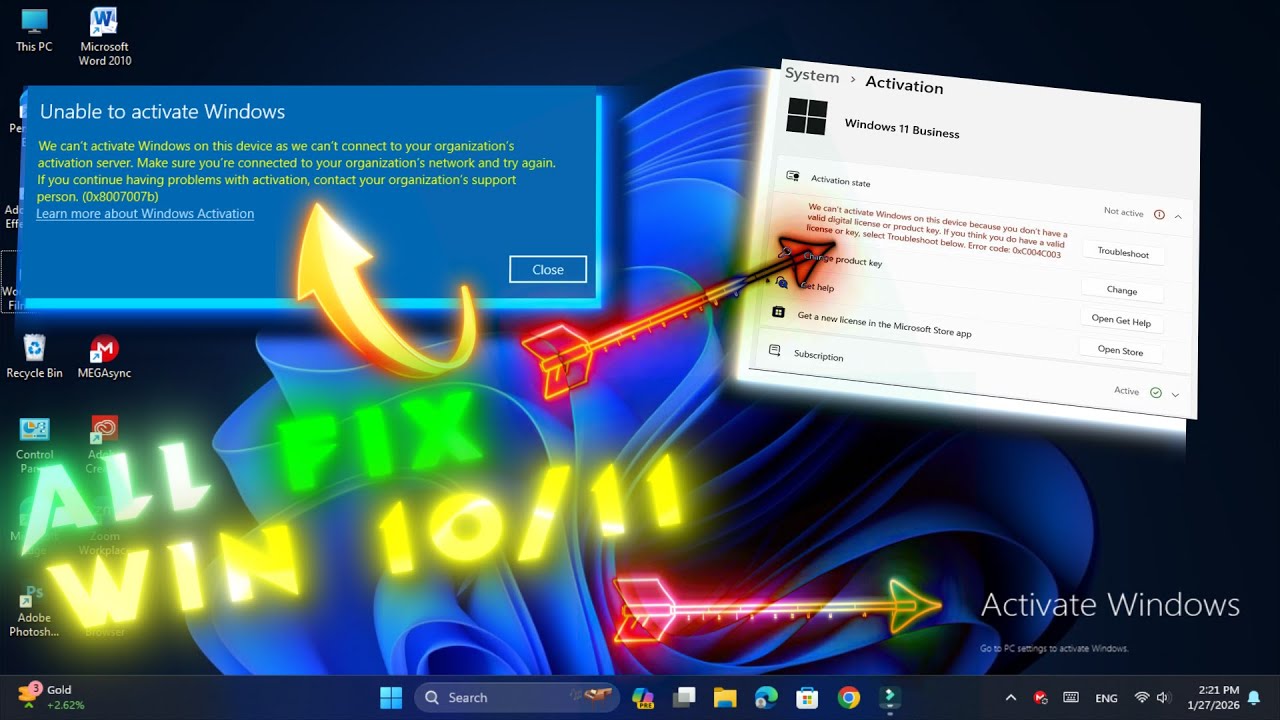Screen dimensions: 1280x720
Task: Click the red antivirus tray icon
Action: pos(1040,697)
